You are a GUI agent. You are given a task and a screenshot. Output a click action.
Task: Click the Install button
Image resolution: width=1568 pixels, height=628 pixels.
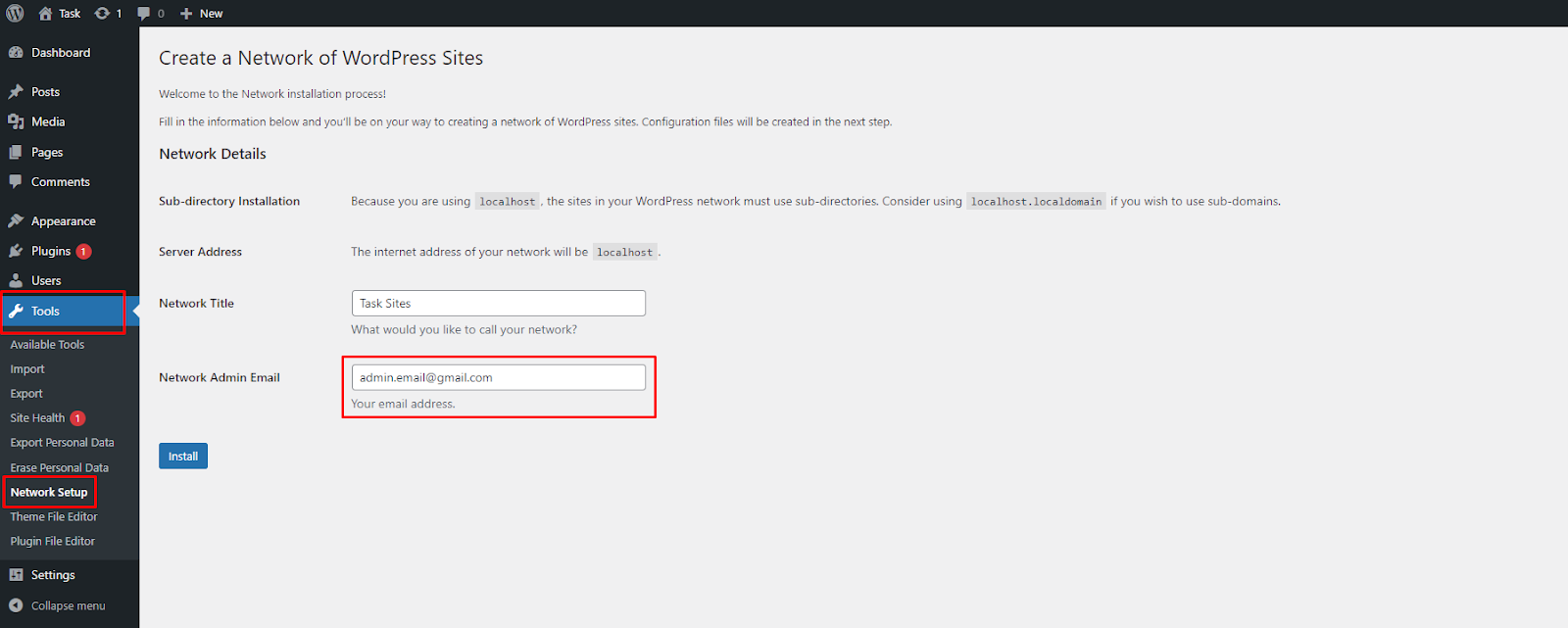click(183, 457)
